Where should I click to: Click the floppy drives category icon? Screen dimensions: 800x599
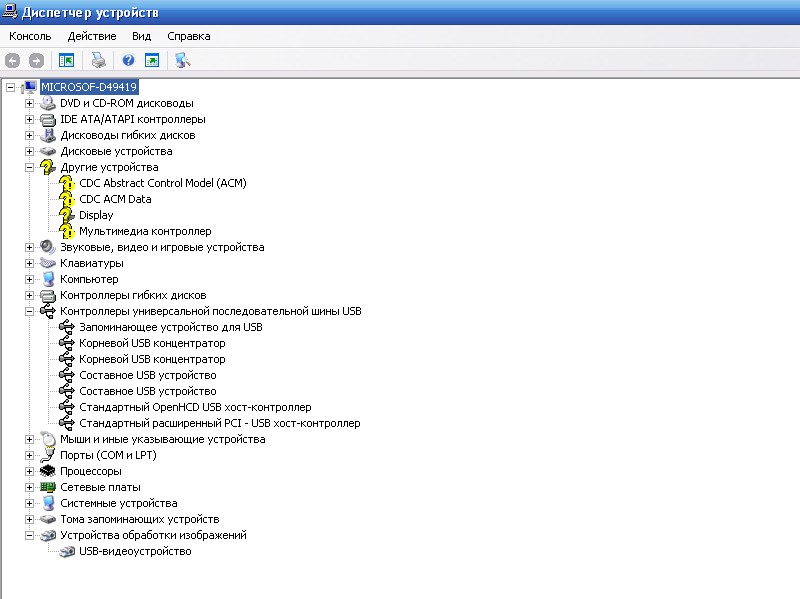(x=48, y=135)
